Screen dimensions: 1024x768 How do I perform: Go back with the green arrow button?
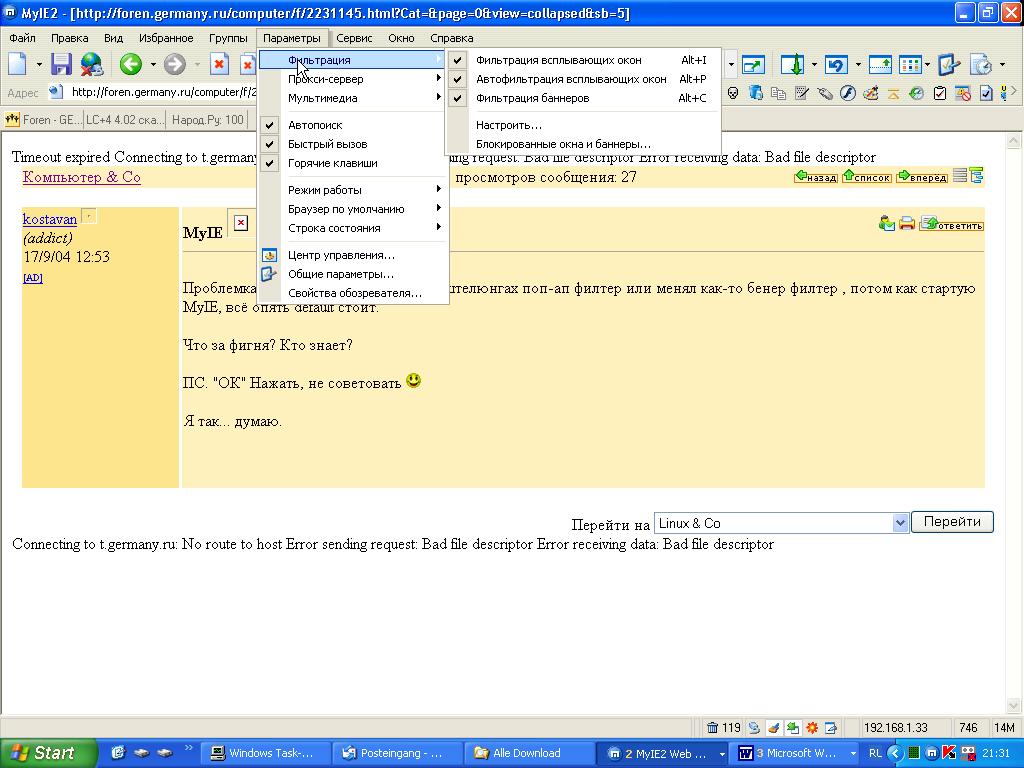(131, 64)
